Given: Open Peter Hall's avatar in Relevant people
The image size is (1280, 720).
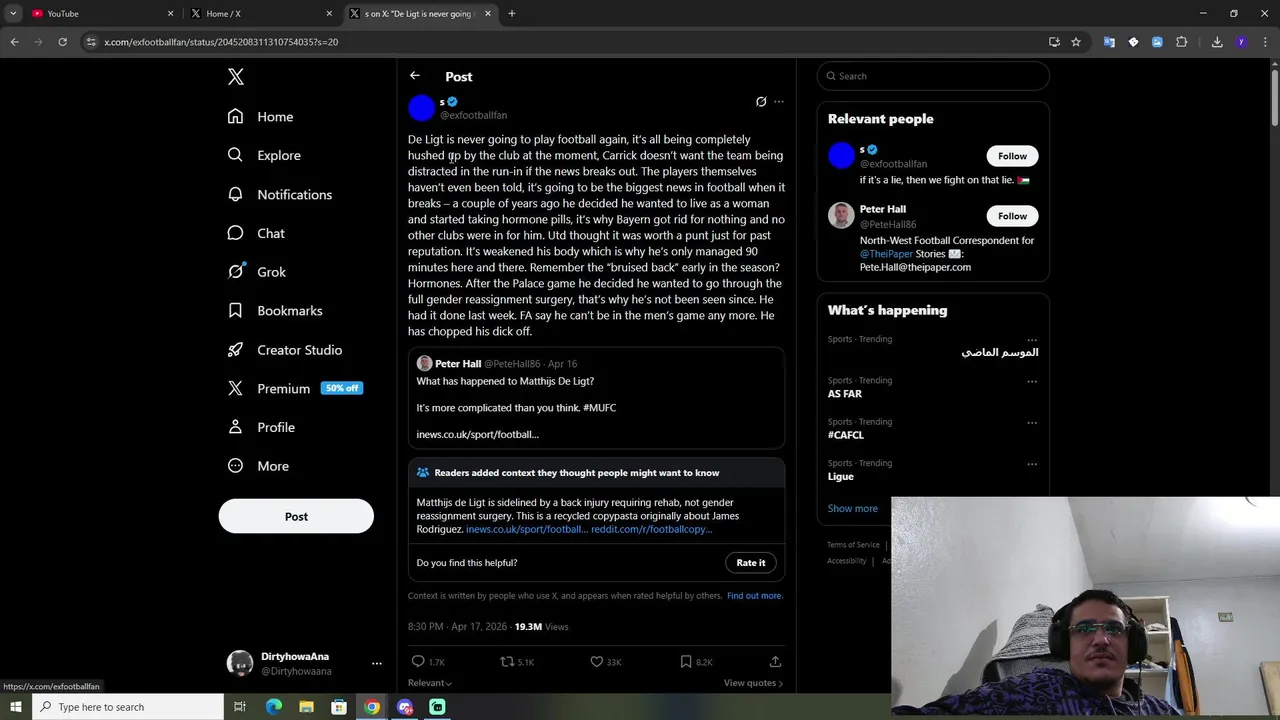Looking at the screenshot, I should click(x=841, y=215).
